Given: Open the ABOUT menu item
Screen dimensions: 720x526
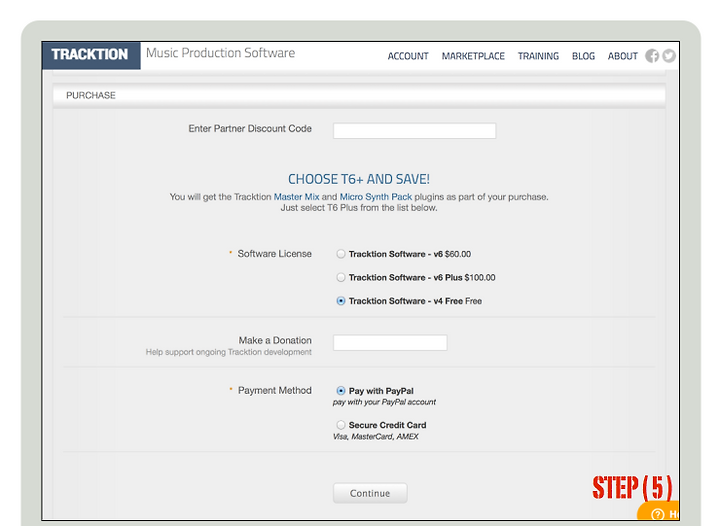Looking at the screenshot, I should tap(623, 56).
